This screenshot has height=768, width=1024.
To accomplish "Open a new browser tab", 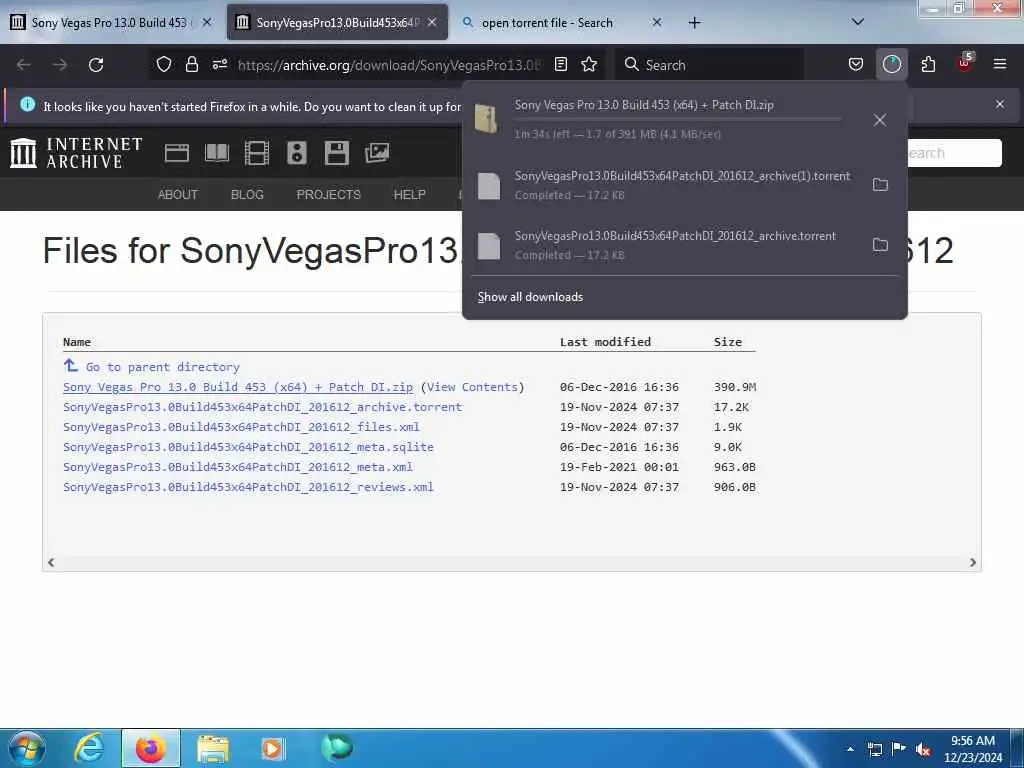I will point(694,23).
